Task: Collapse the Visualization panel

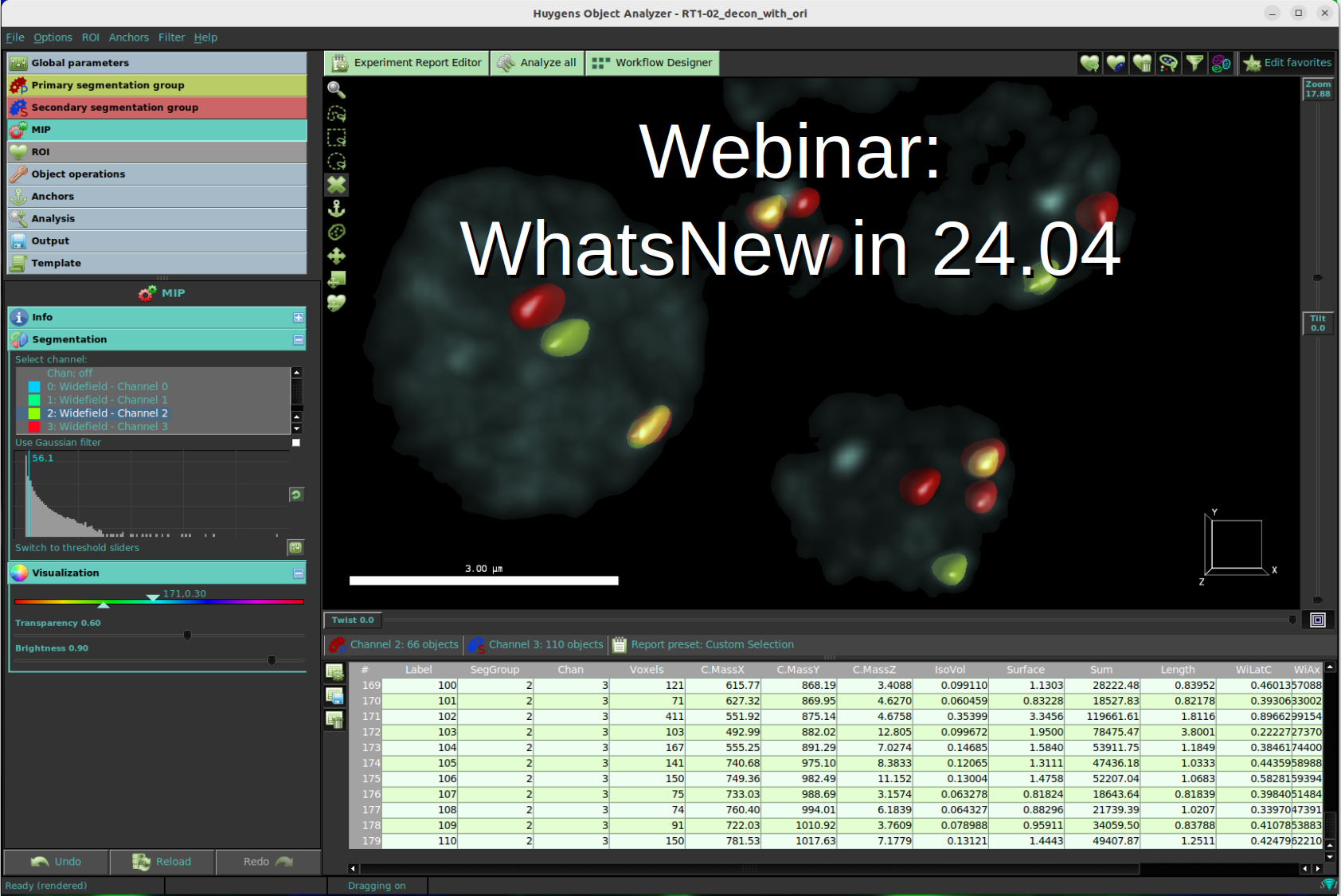Action: 299,573
